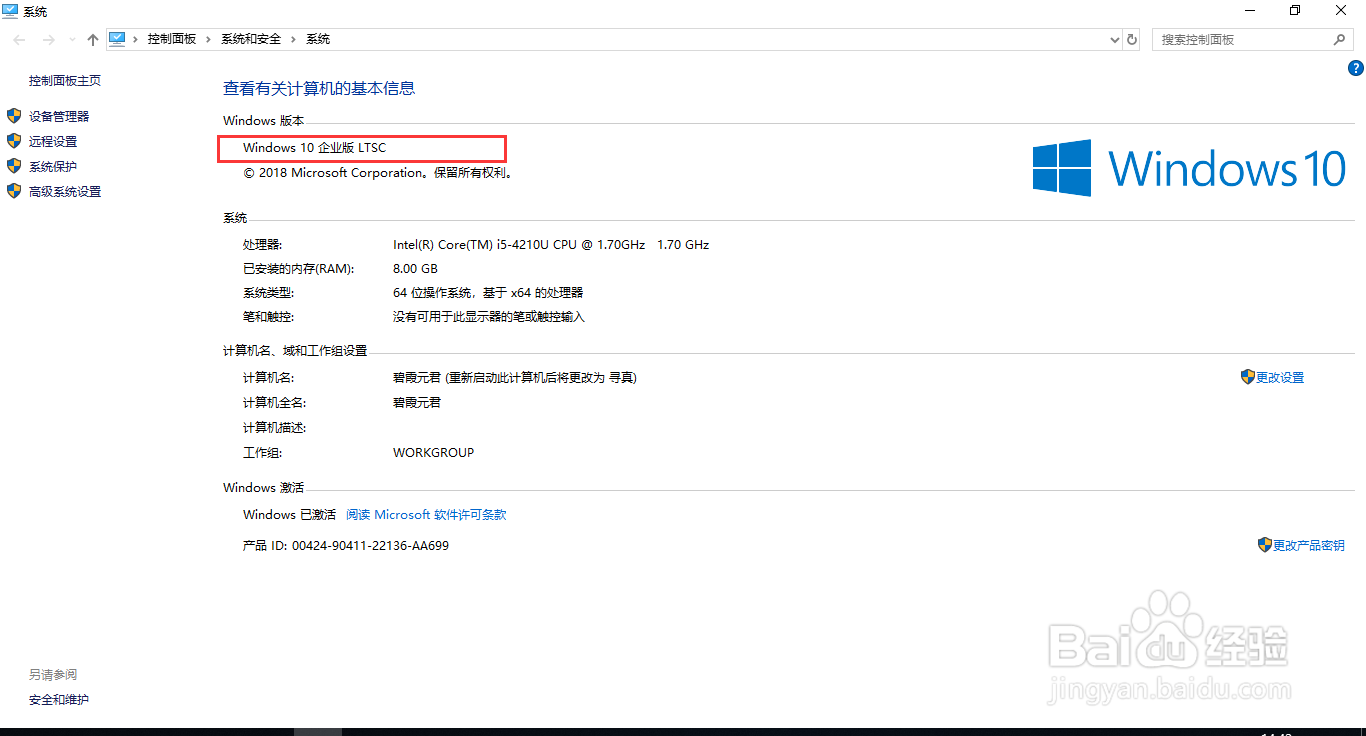Open 控制面板主页 link

click(65, 81)
